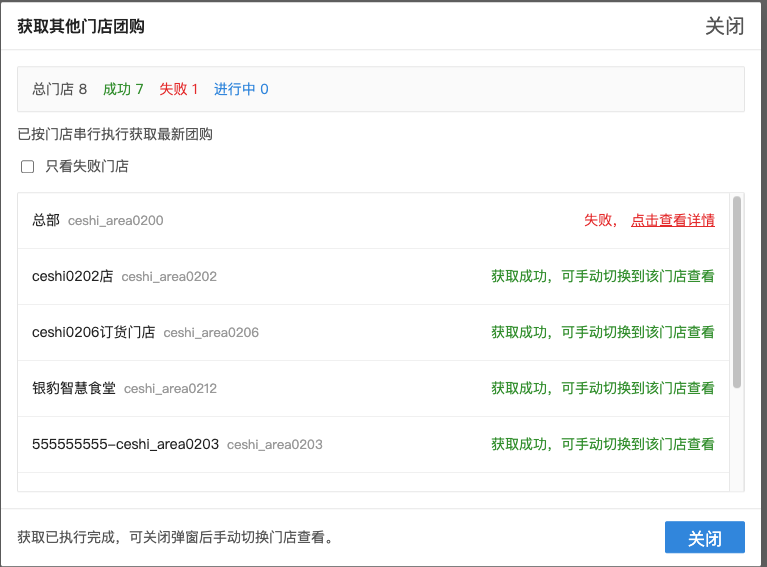Open the 点击查看详情 failure link
The width and height of the screenshot is (767, 567).
[x=673, y=220]
